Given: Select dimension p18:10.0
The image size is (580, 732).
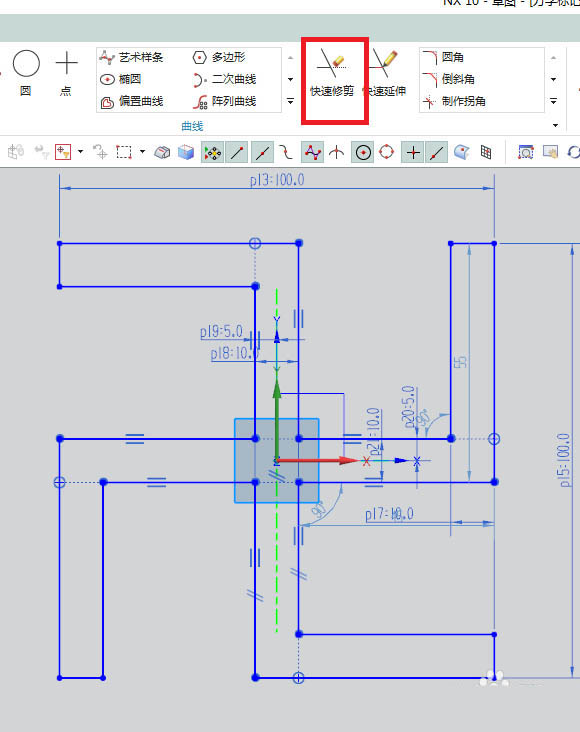Looking at the screenshot, I should coord(234,353).
